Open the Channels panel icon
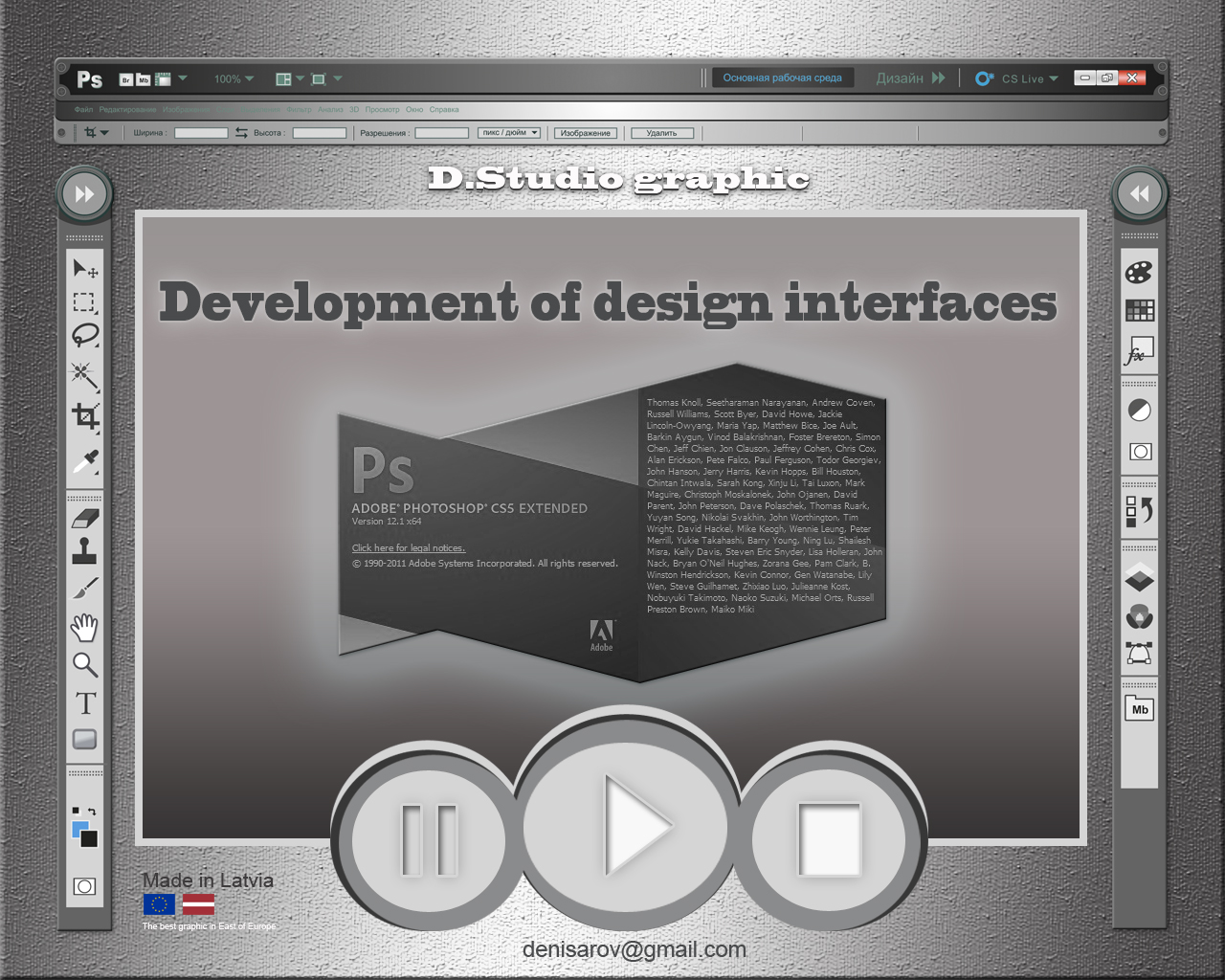1225x980 pixels. click(x=1139, y=616)
